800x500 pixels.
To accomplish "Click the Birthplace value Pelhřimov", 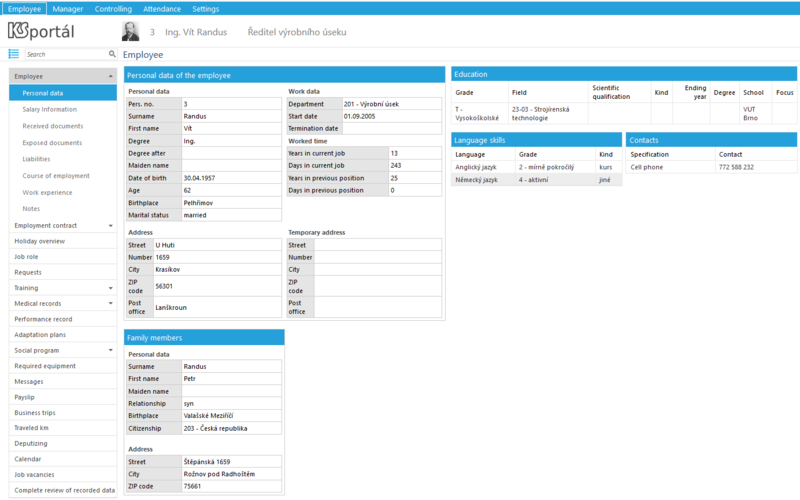I will coord(231,203).
